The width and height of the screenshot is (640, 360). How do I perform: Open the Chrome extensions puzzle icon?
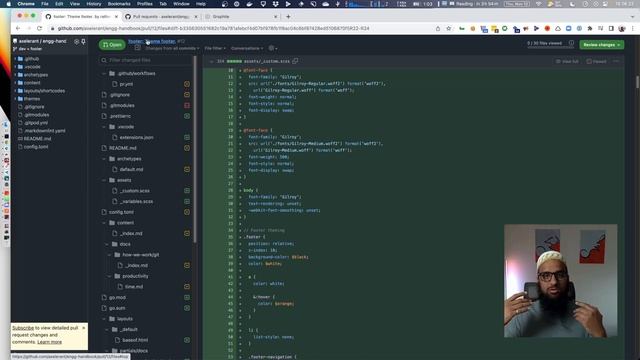click(590, 29)
